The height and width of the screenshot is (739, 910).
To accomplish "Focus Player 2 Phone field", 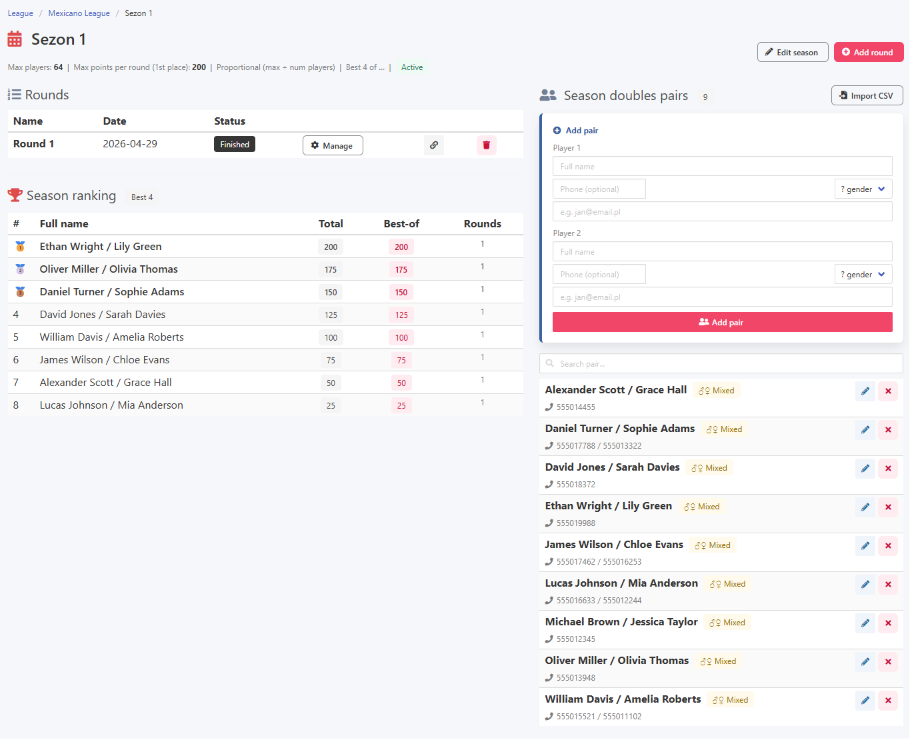I will [x=599, y=274].
